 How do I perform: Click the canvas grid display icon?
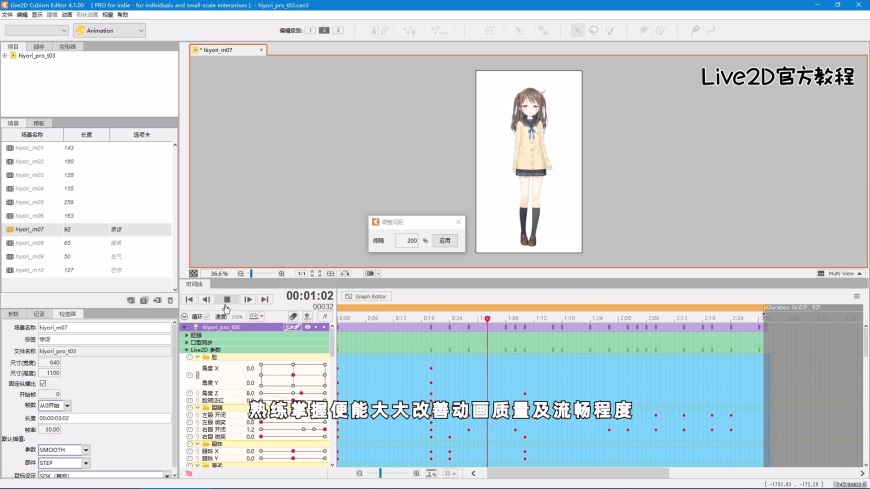(x=331, y=274)
